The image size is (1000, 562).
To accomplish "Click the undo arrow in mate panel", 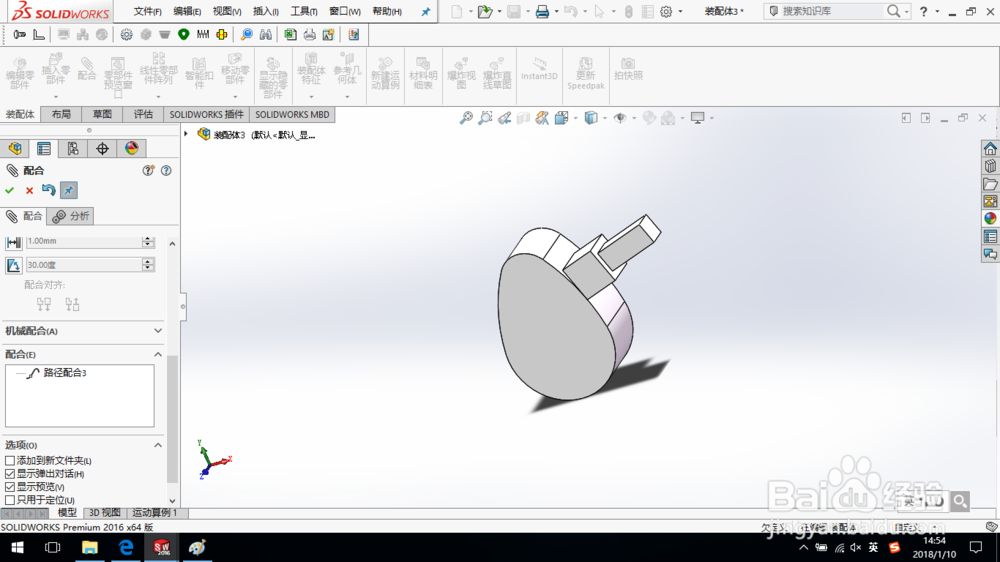I will 48,190.
